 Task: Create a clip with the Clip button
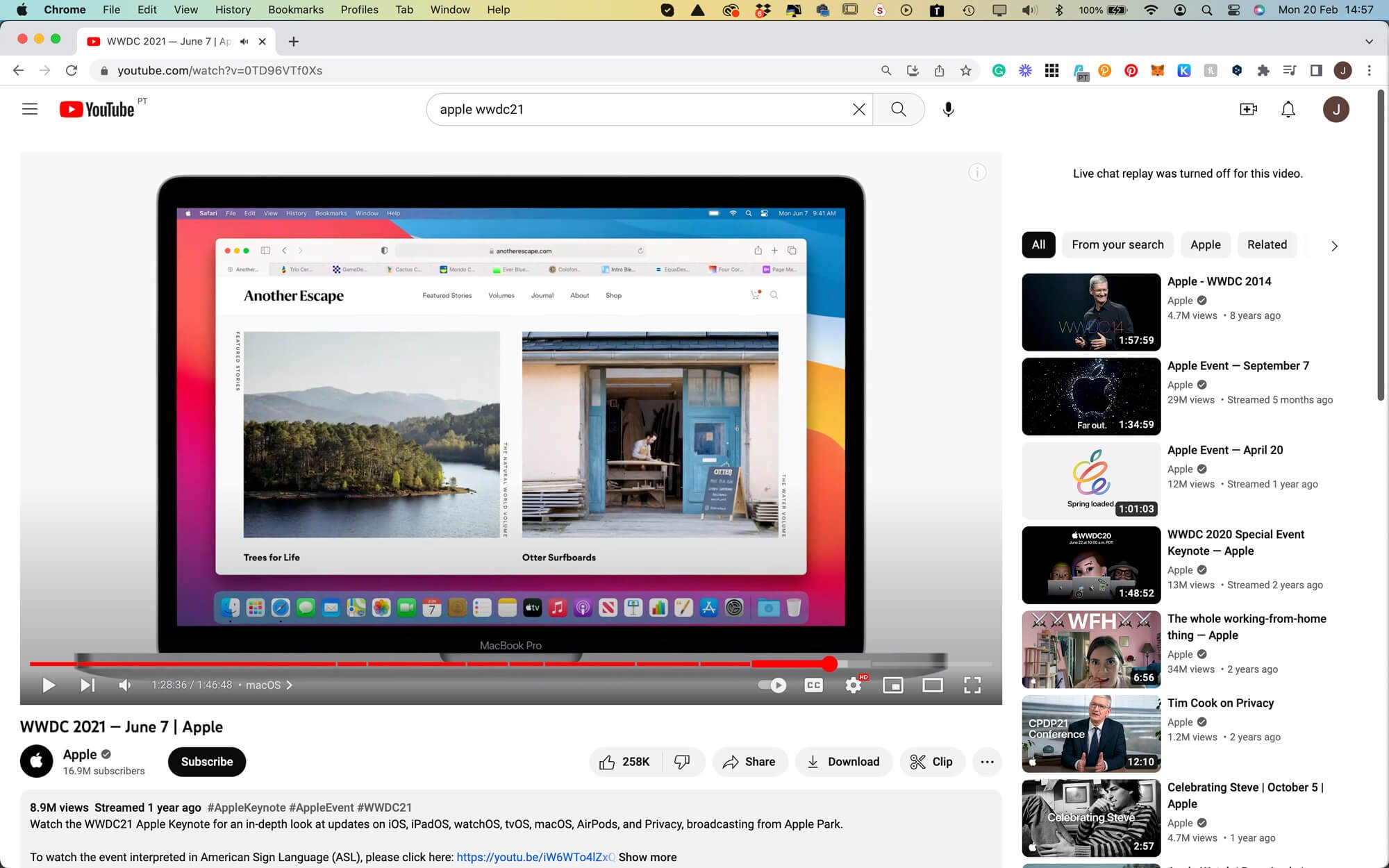click(931, 762)
